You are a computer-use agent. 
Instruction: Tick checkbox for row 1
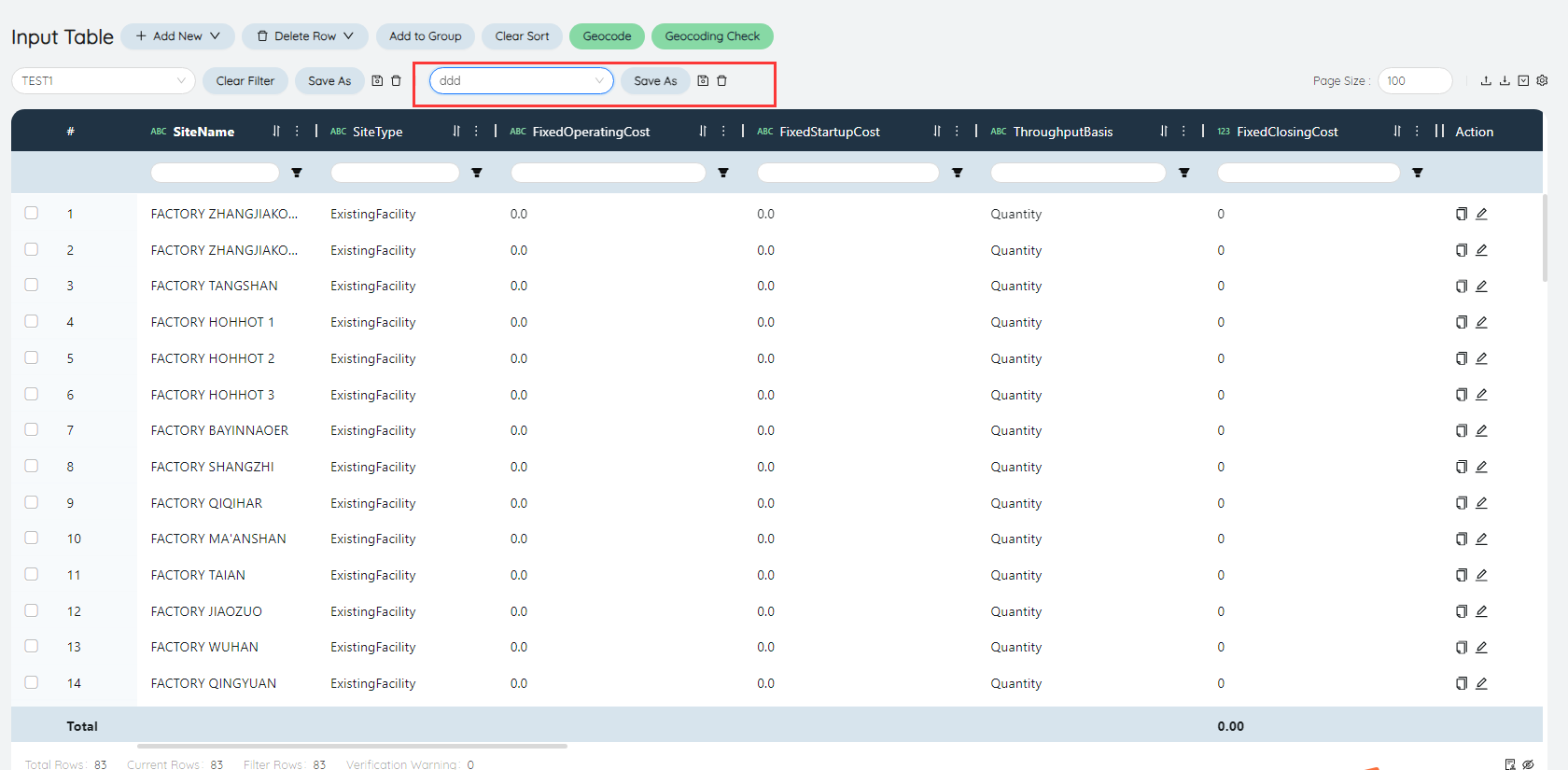pyautogui.click(x=32, y=213)
